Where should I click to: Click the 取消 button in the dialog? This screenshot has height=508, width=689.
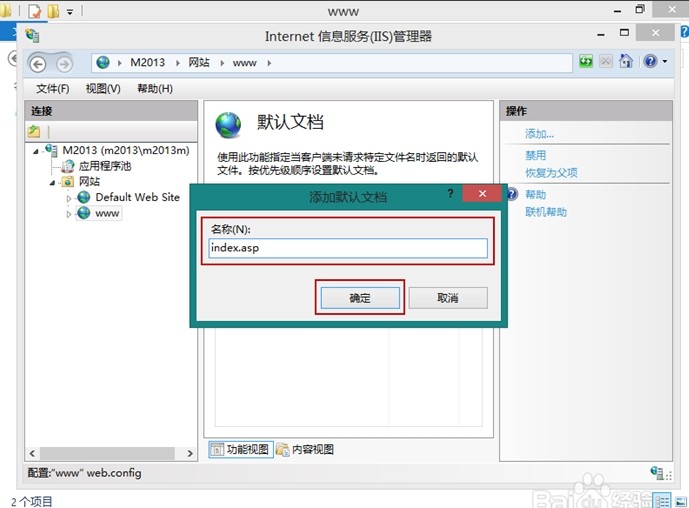(448, 298)
